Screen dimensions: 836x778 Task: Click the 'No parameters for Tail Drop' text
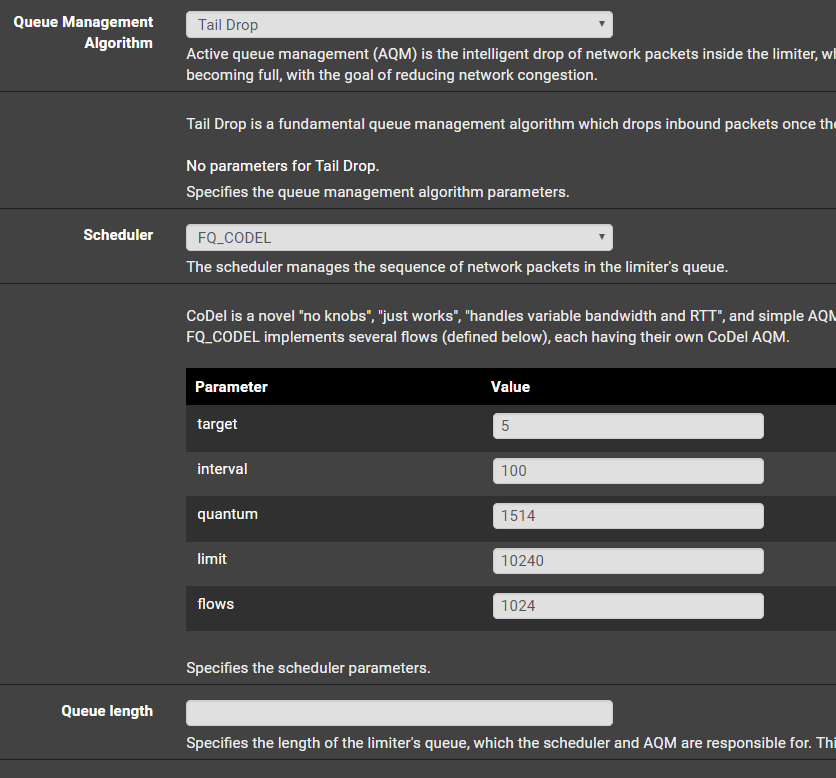pos(283,166)
